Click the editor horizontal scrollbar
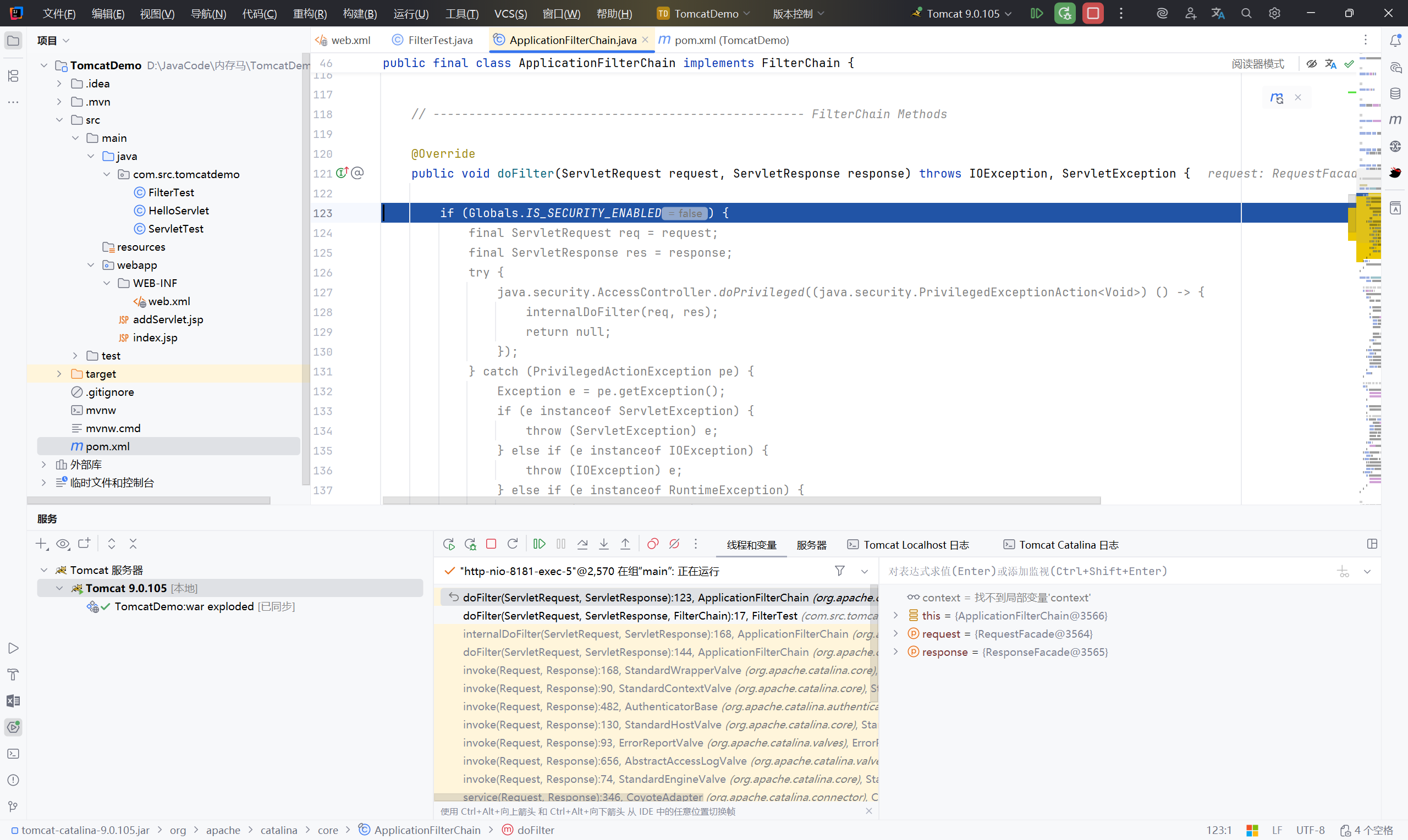This screenshot has height=840, width=1408. (741, 500)
